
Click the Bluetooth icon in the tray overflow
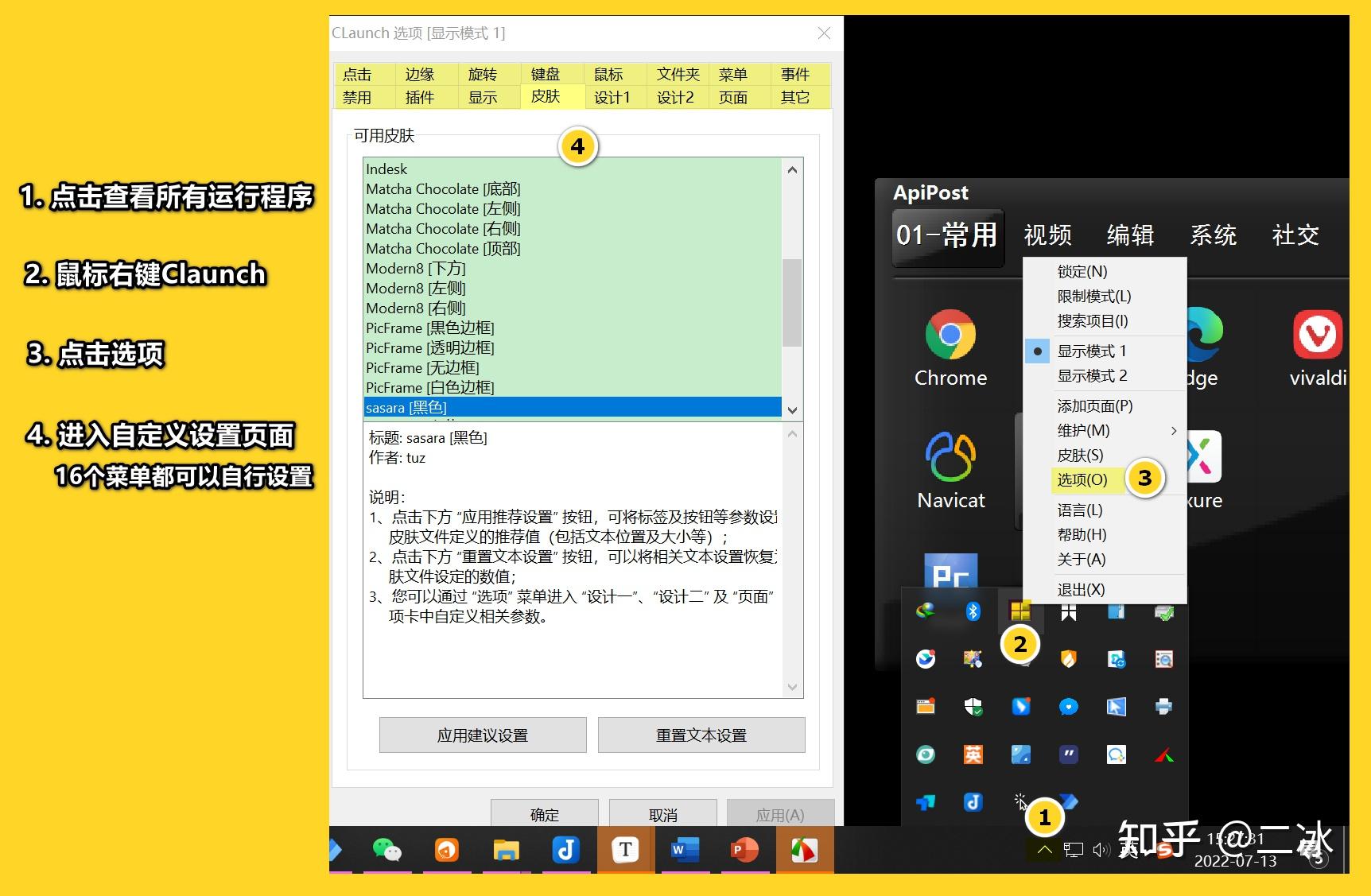pyautogui.click(x=972, y=611)
